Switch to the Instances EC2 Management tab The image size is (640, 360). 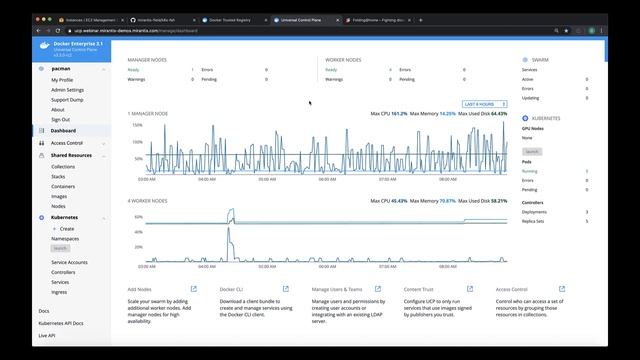(91, 20)
